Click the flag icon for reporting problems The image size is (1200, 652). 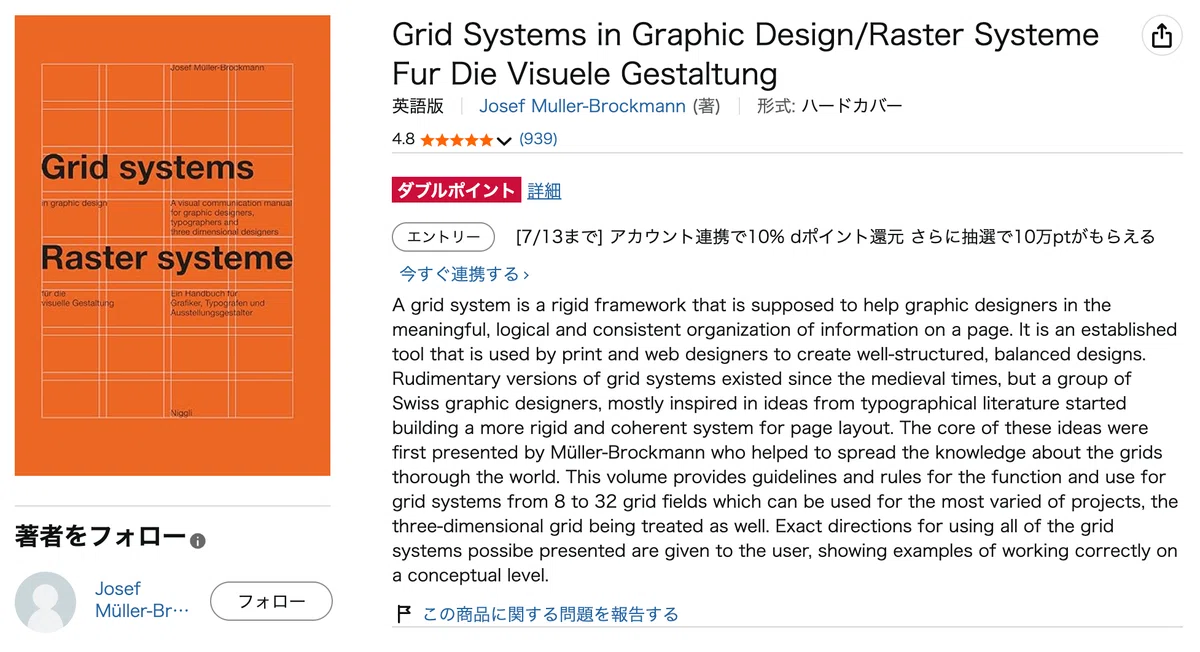coord(404,614)
